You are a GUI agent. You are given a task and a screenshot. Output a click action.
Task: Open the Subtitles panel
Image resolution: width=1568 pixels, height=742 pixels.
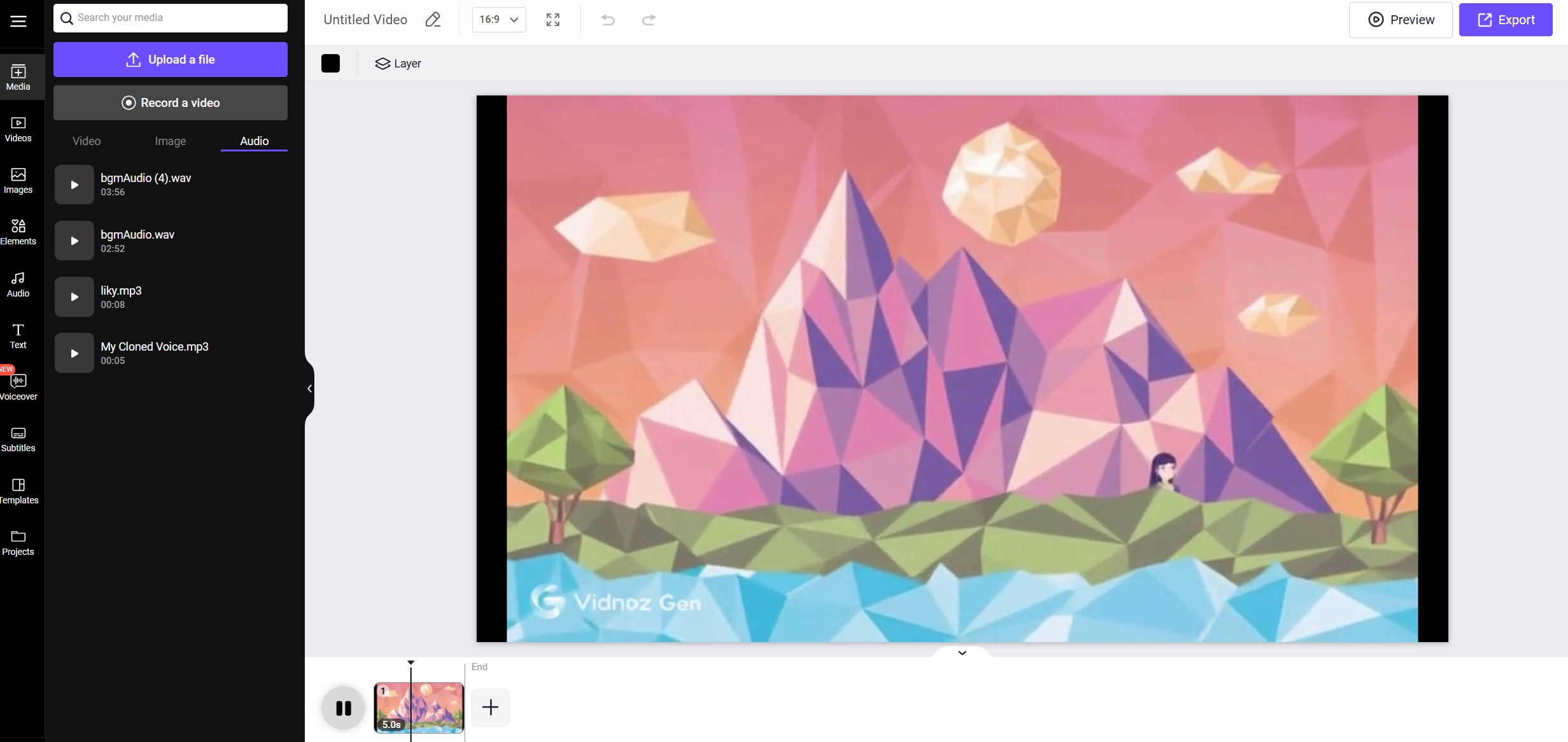tap(18, 438)
